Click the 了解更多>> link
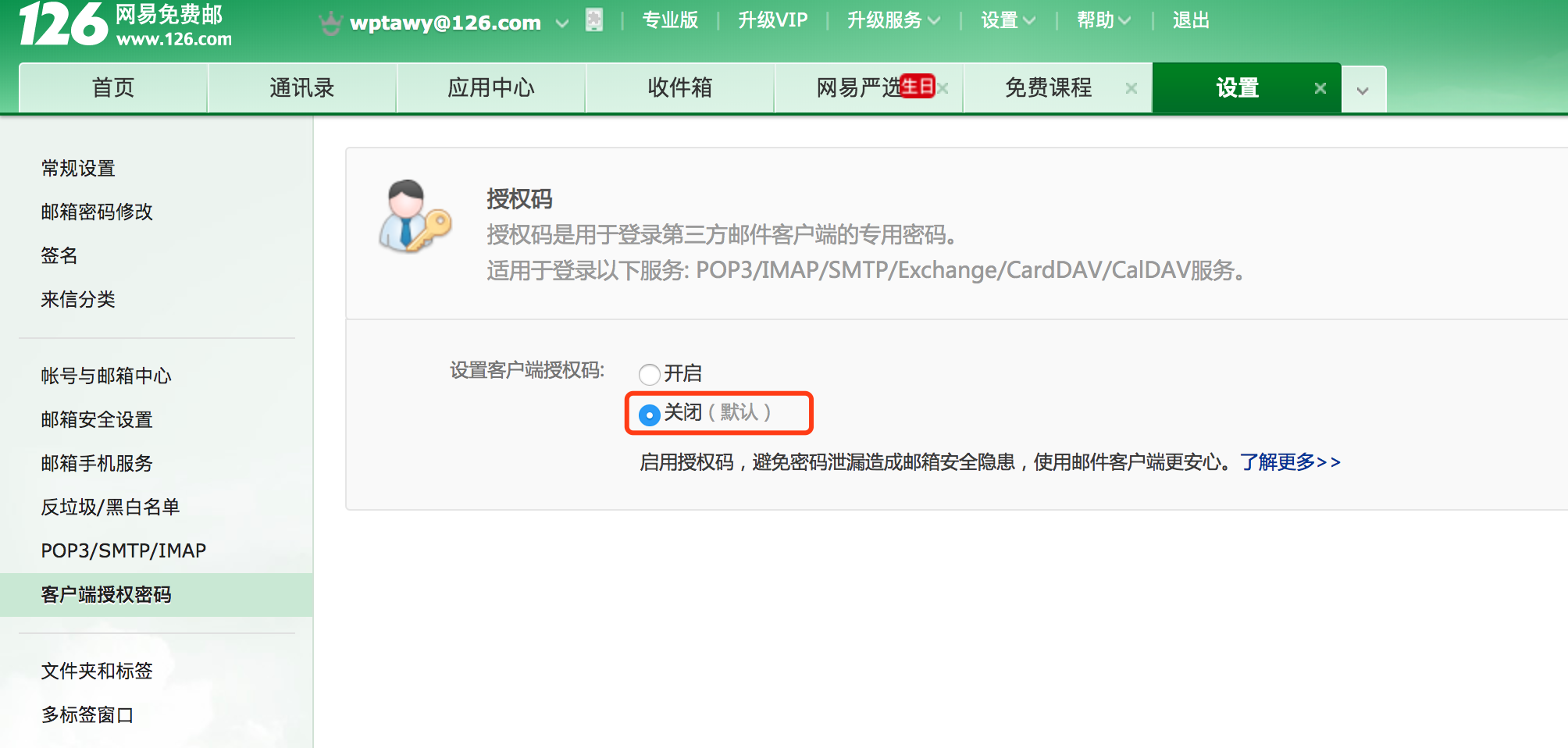The height and width of the screenshot is (748, 1568). coord(1290,461)
